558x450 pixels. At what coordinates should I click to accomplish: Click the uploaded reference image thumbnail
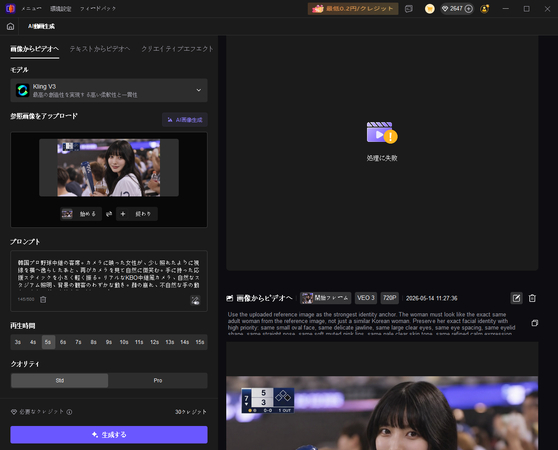(109, 168)
